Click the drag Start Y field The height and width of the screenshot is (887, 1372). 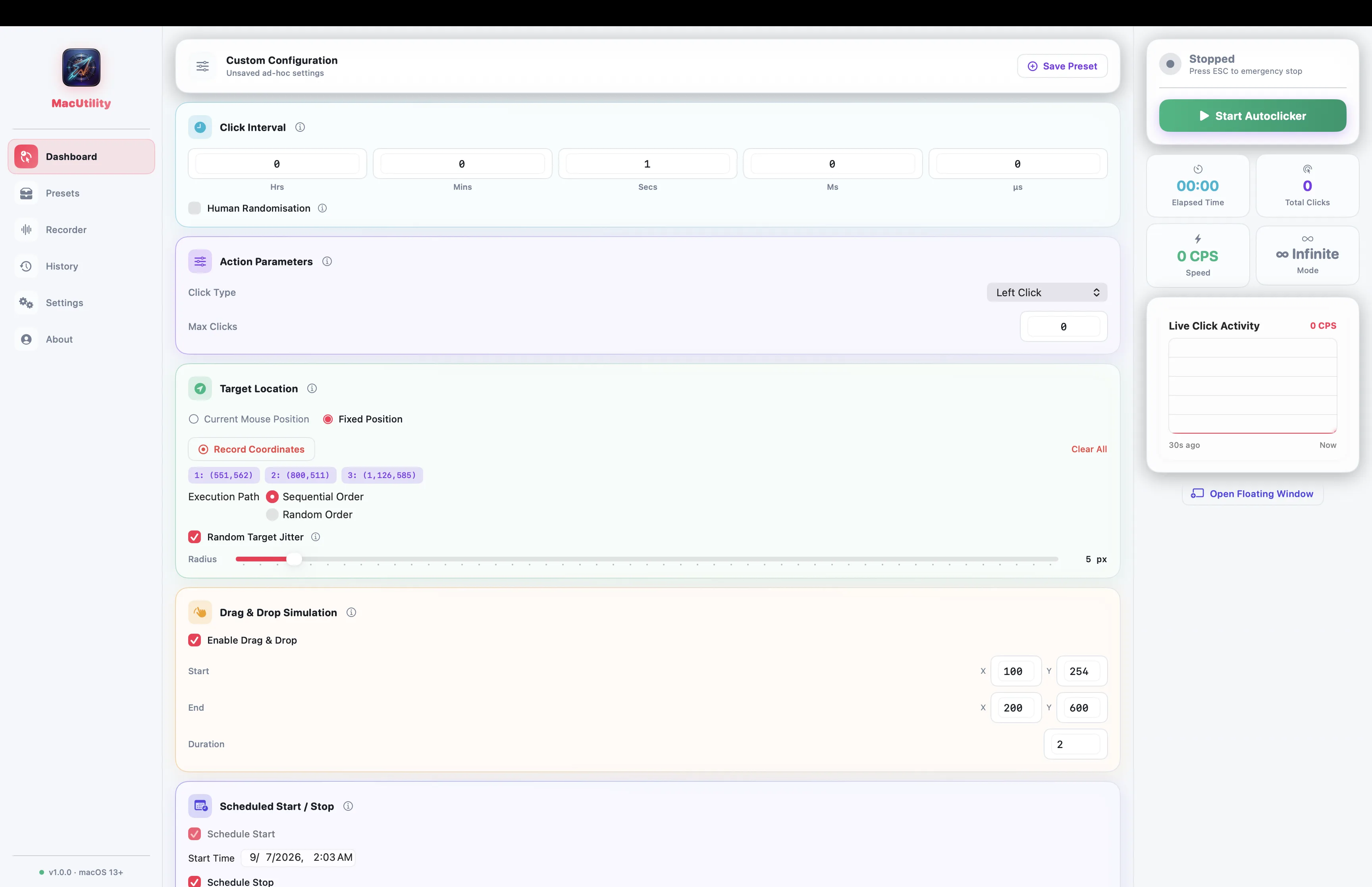[x=1082, y=671]
